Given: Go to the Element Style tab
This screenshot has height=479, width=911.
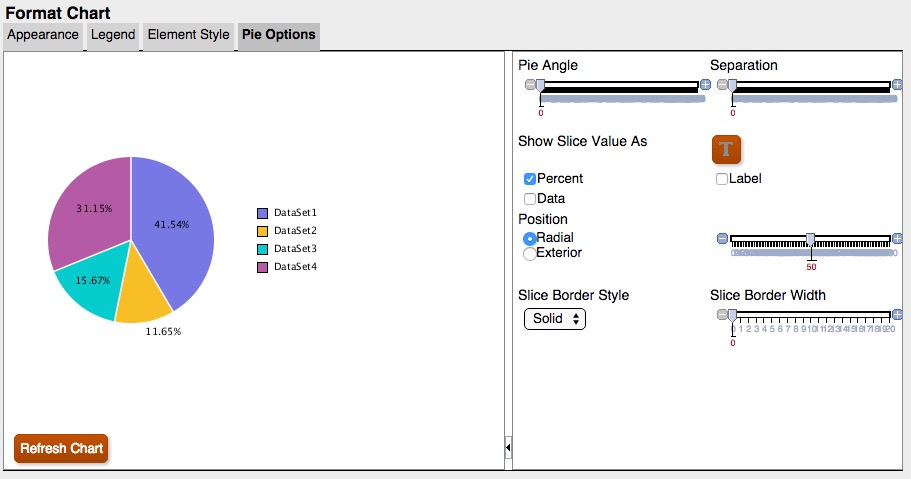Looking at the screenshot, I should [188, 35].
